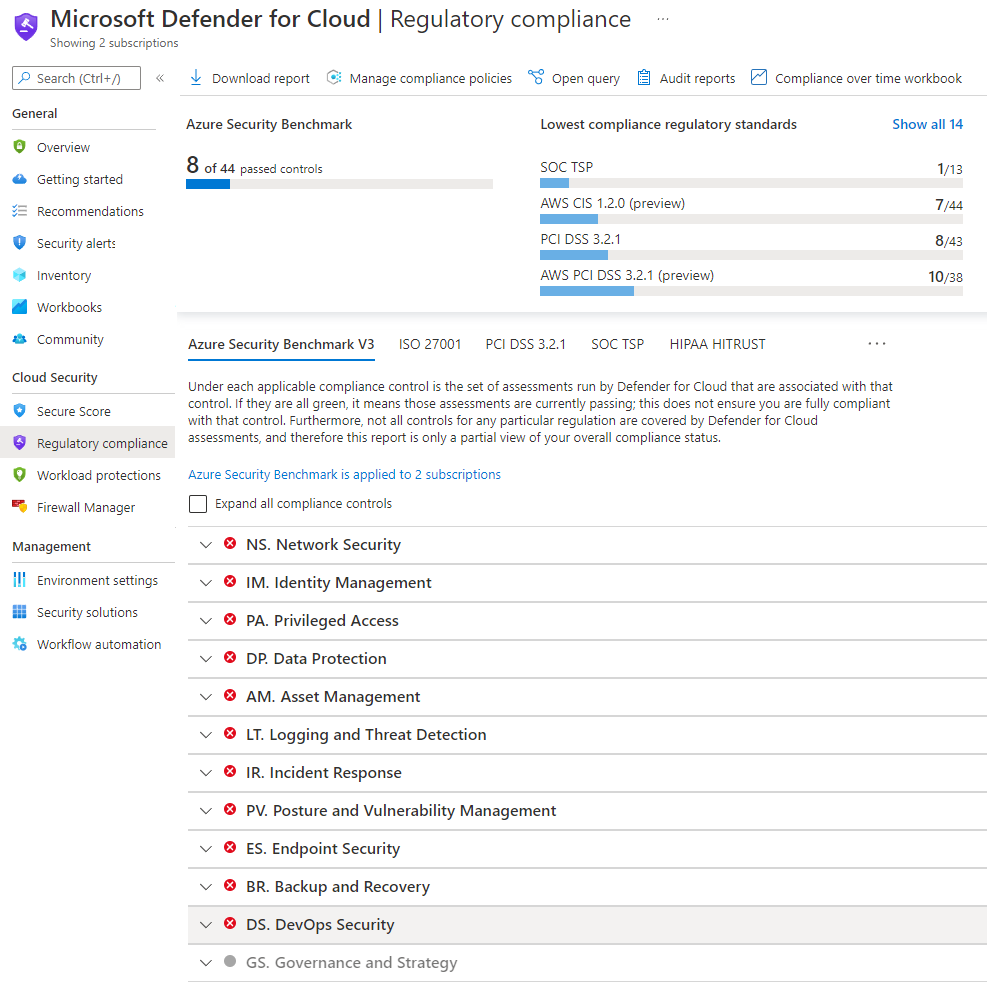
Task: Click the grey status icon for Governance and Strategy
Action: [x=230, y=961]
